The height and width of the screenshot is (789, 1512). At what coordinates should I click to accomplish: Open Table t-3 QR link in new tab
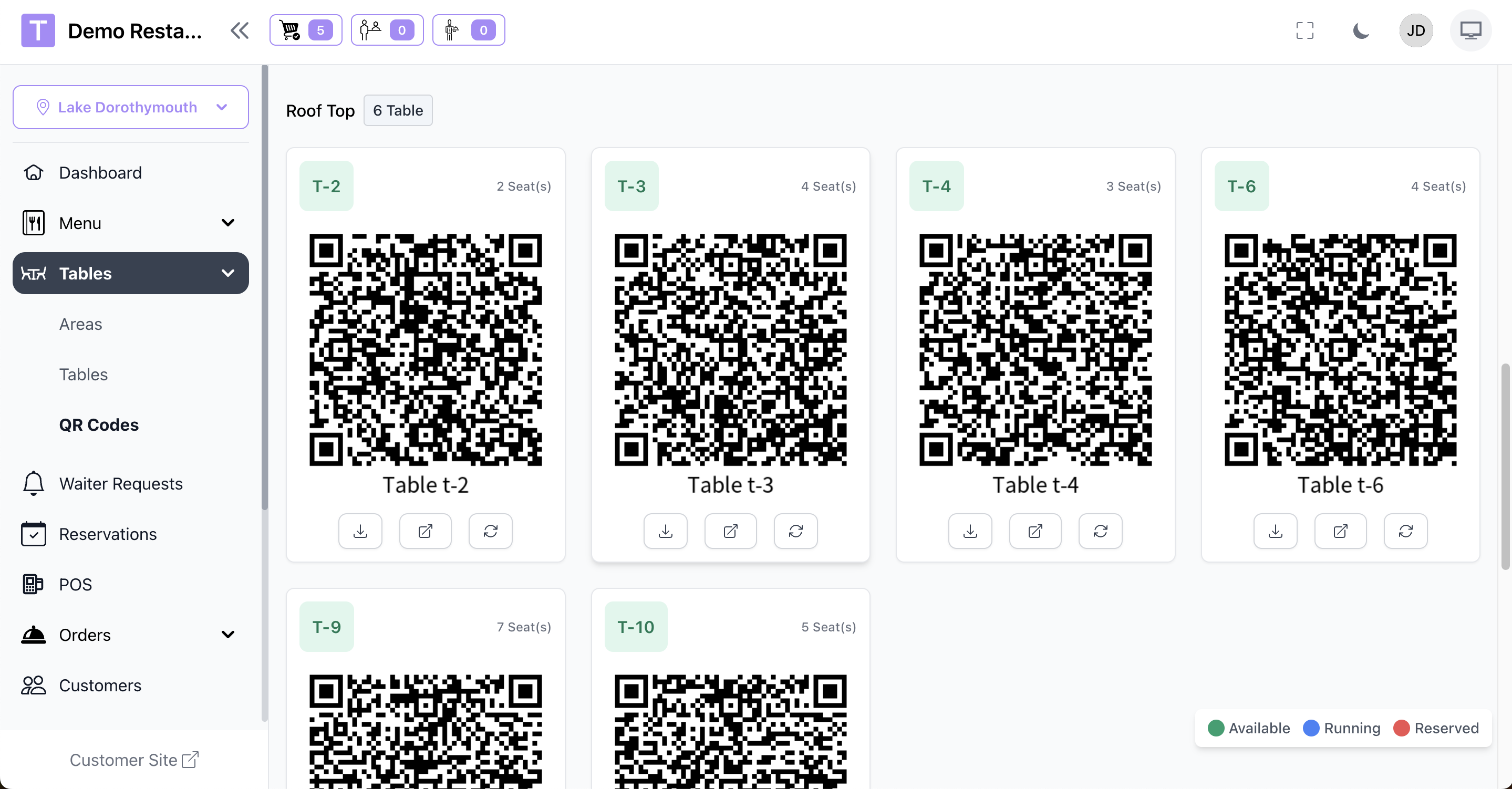(x=730, y=531)
